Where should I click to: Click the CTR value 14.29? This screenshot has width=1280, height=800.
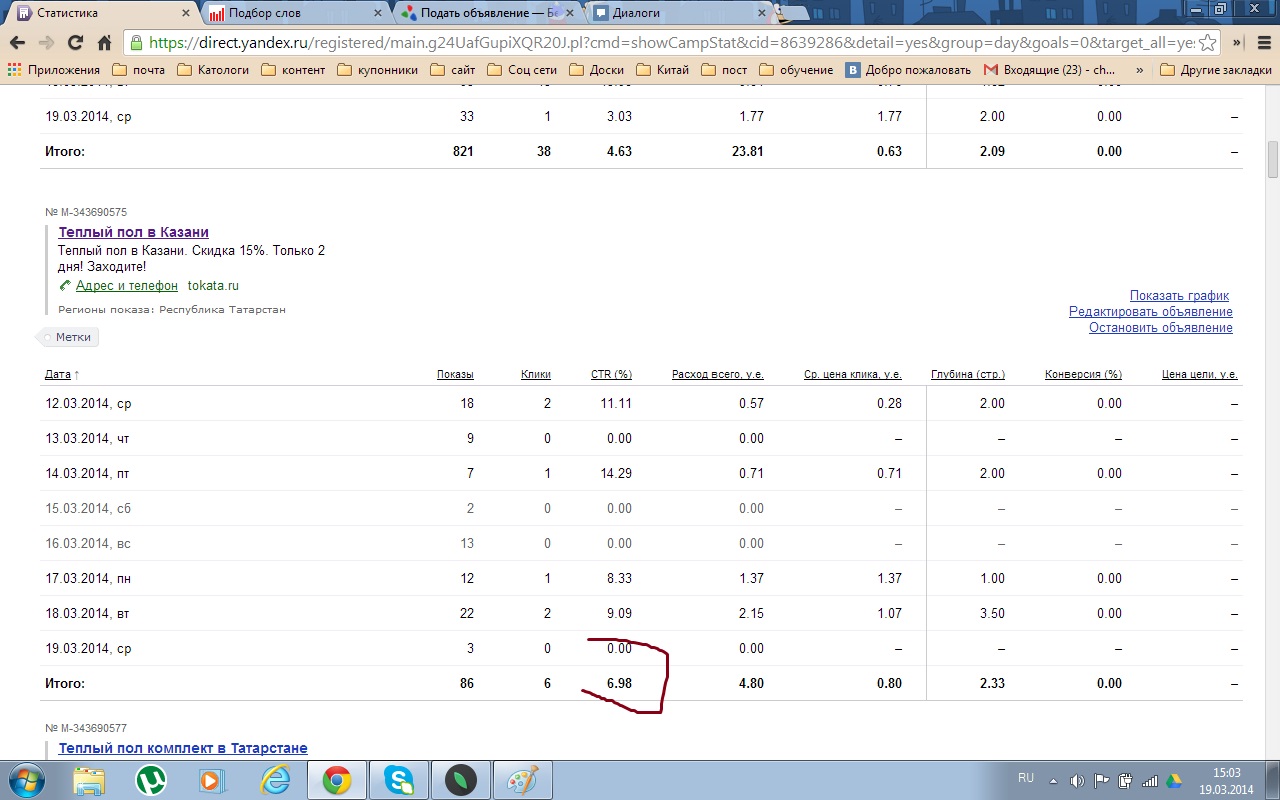pos(616,474)
